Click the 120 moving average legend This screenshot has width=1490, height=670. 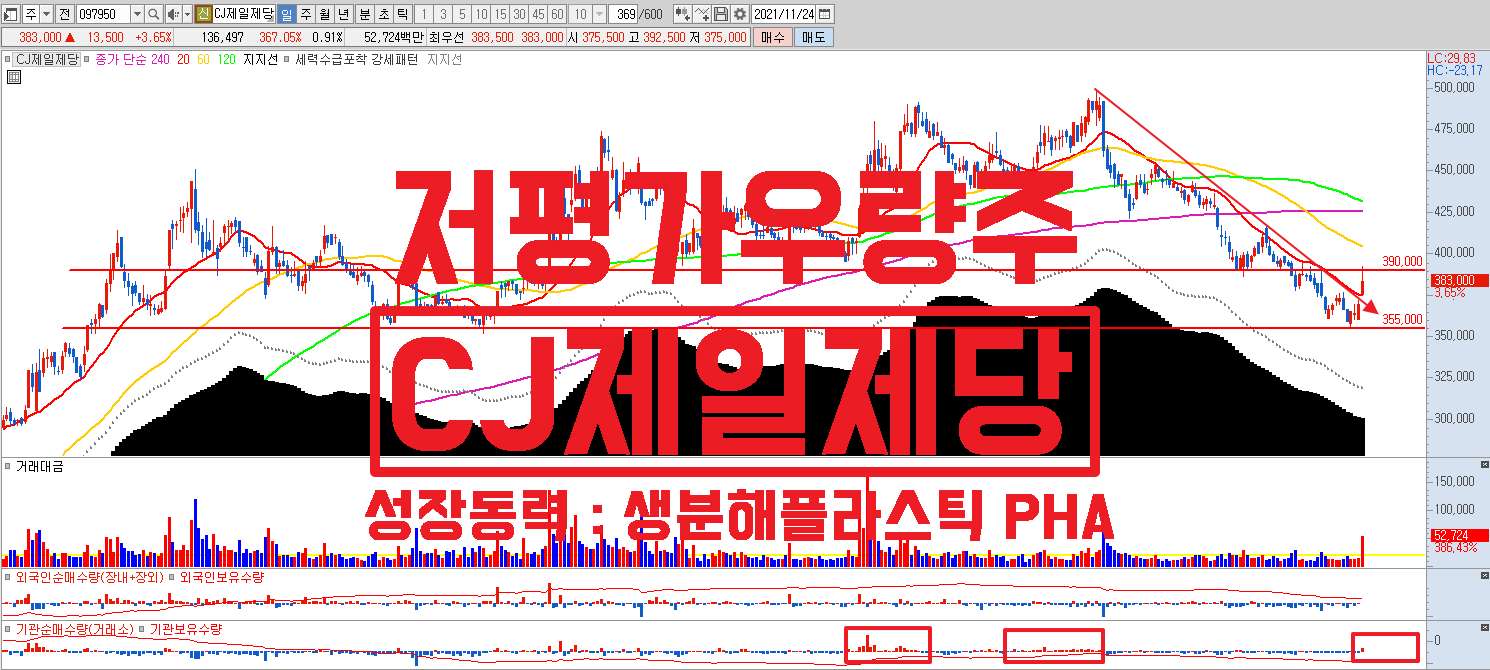(x=227, y=59)
